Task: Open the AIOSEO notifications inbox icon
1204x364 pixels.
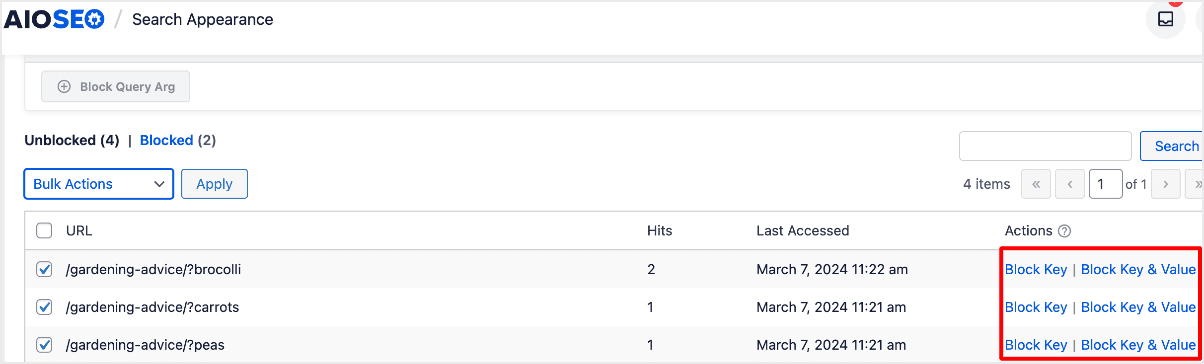Action: point(1166,19)
